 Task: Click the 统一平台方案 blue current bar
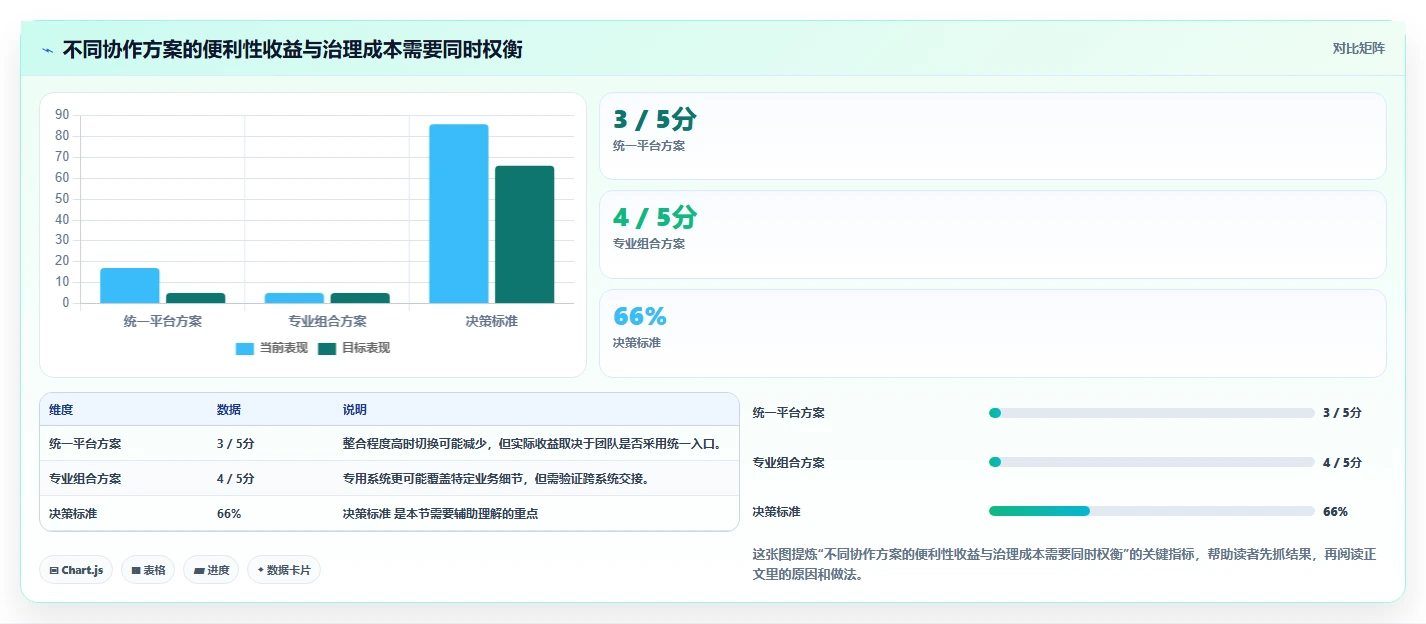(x=130, y=286)
